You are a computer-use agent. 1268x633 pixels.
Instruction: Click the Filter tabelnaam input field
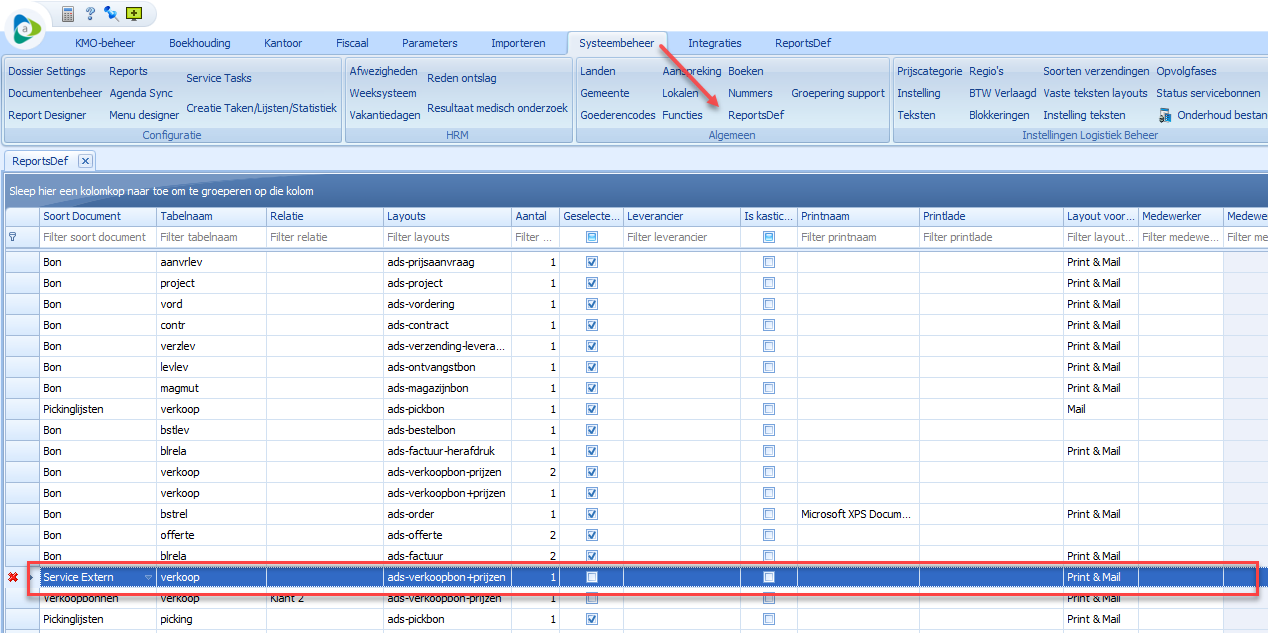tap(210, 237)
